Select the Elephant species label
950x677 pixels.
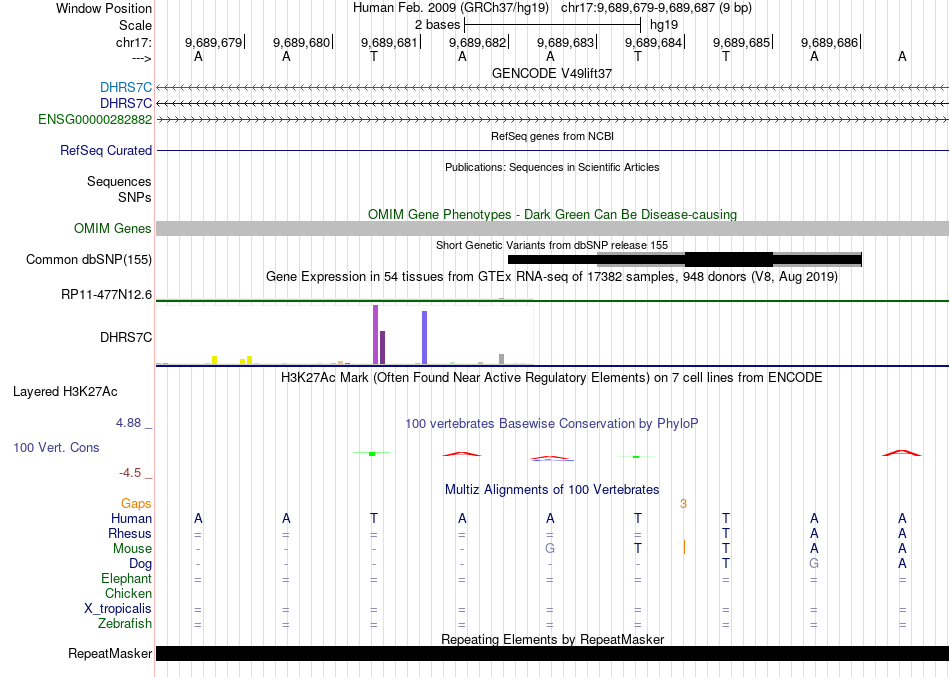coord(127,578)
